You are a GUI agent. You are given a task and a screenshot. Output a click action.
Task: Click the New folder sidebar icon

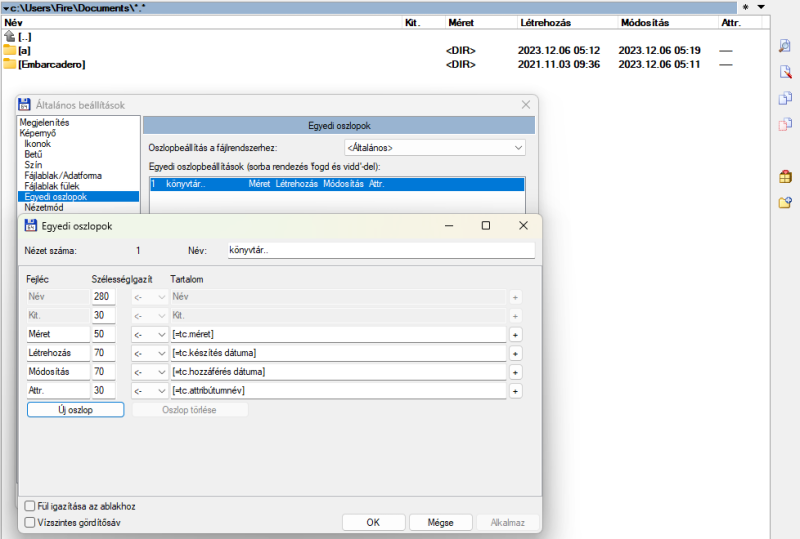pos(785,203)
